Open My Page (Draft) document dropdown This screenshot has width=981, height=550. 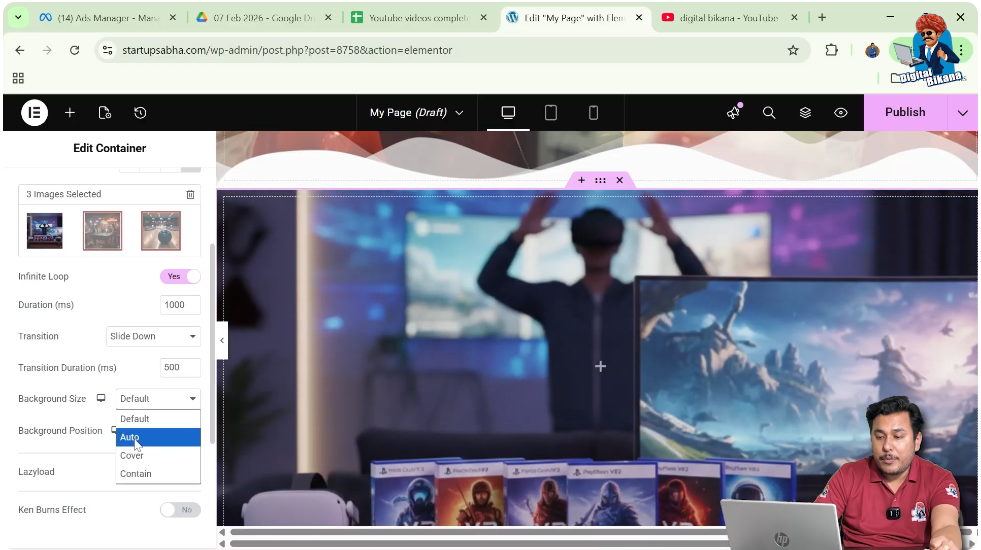(417, 113)
